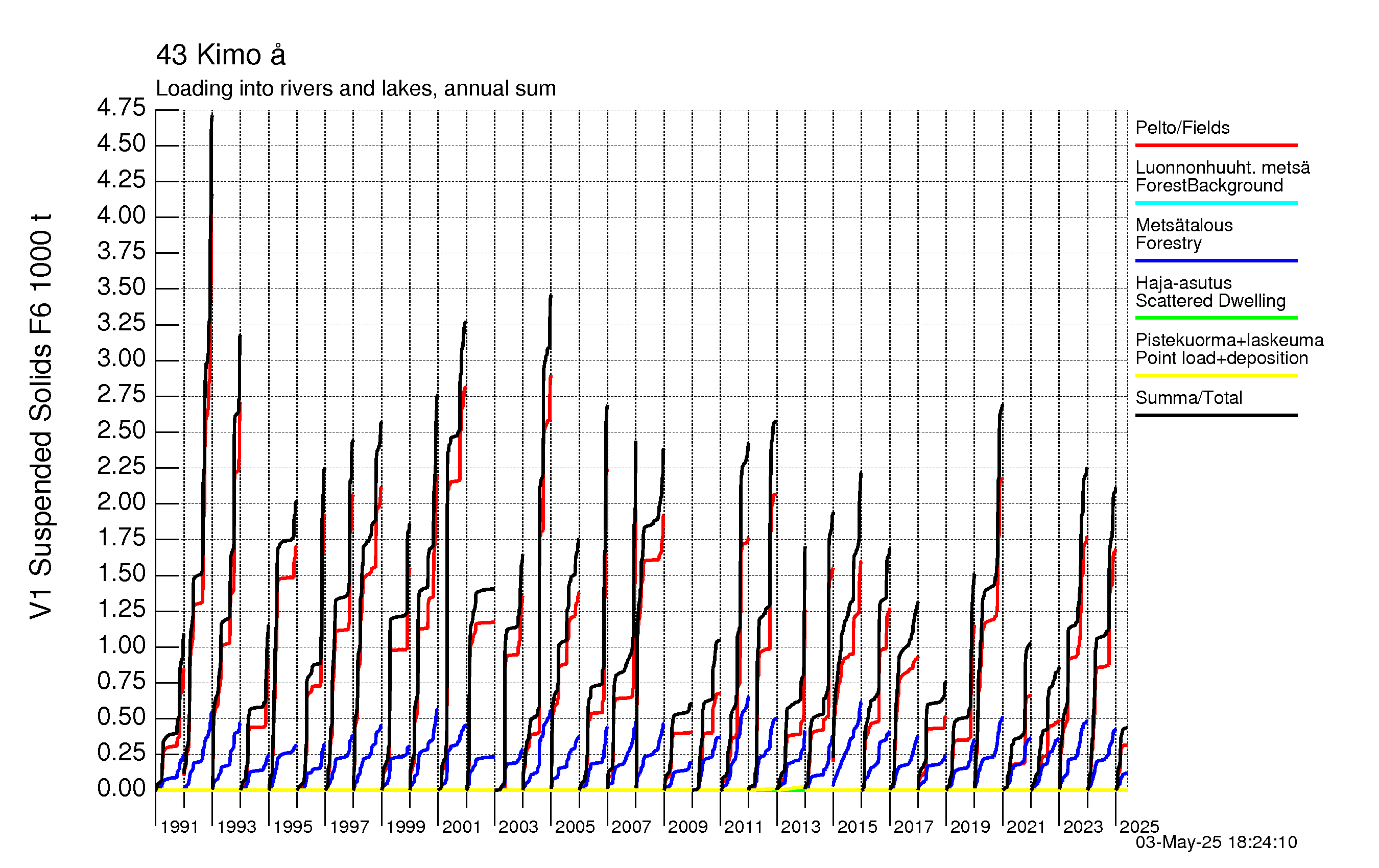Click the x-axis year 2003
This screenshot has width=1379, height=868.
coord(518,827)
